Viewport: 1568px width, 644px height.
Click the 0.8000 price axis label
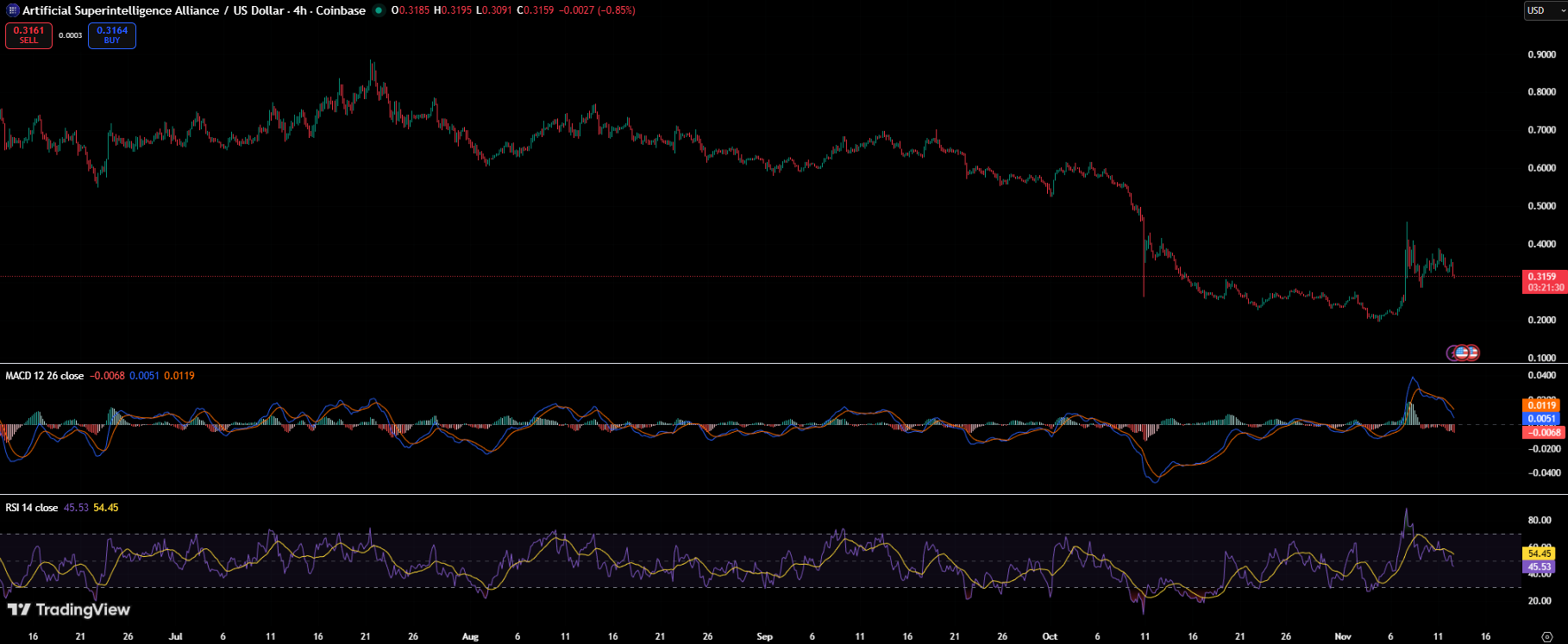click(1542, 92)
